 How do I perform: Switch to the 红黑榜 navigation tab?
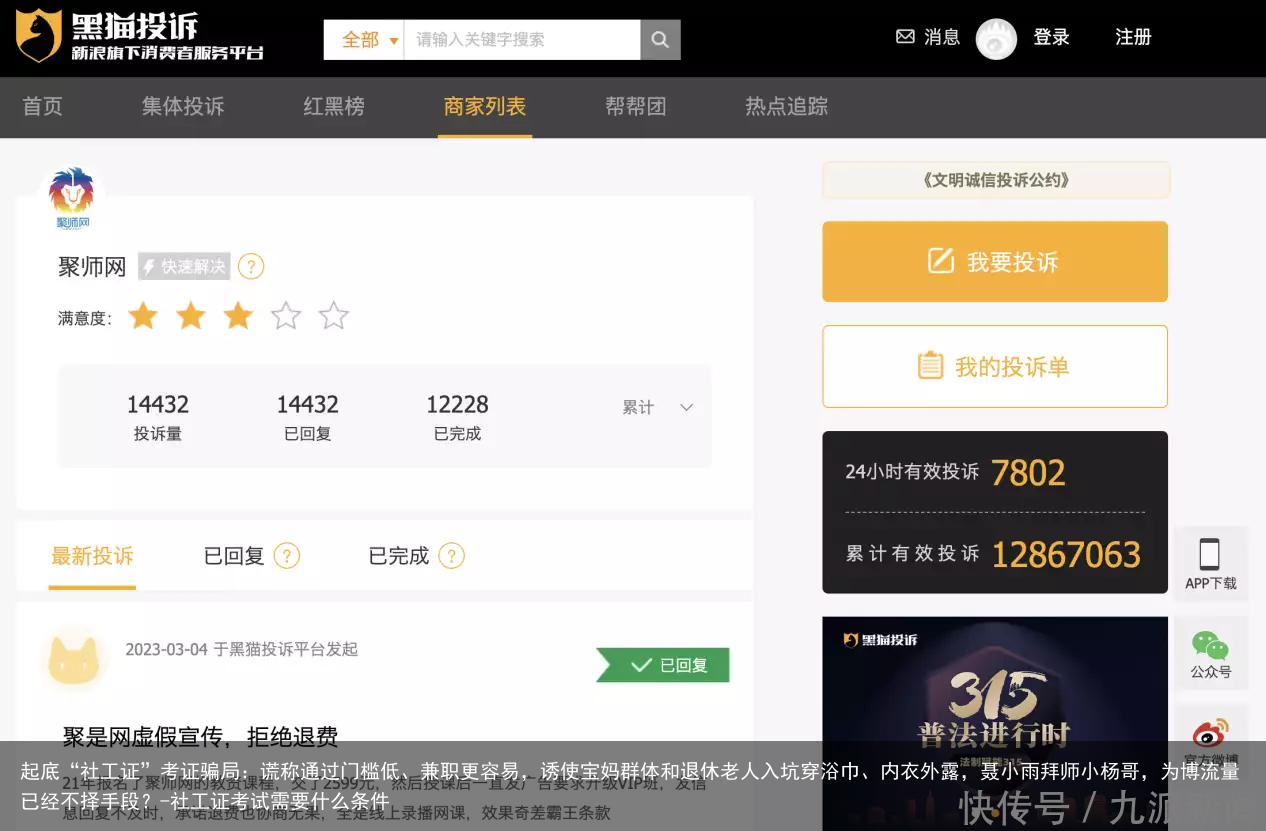pos(333,107)
